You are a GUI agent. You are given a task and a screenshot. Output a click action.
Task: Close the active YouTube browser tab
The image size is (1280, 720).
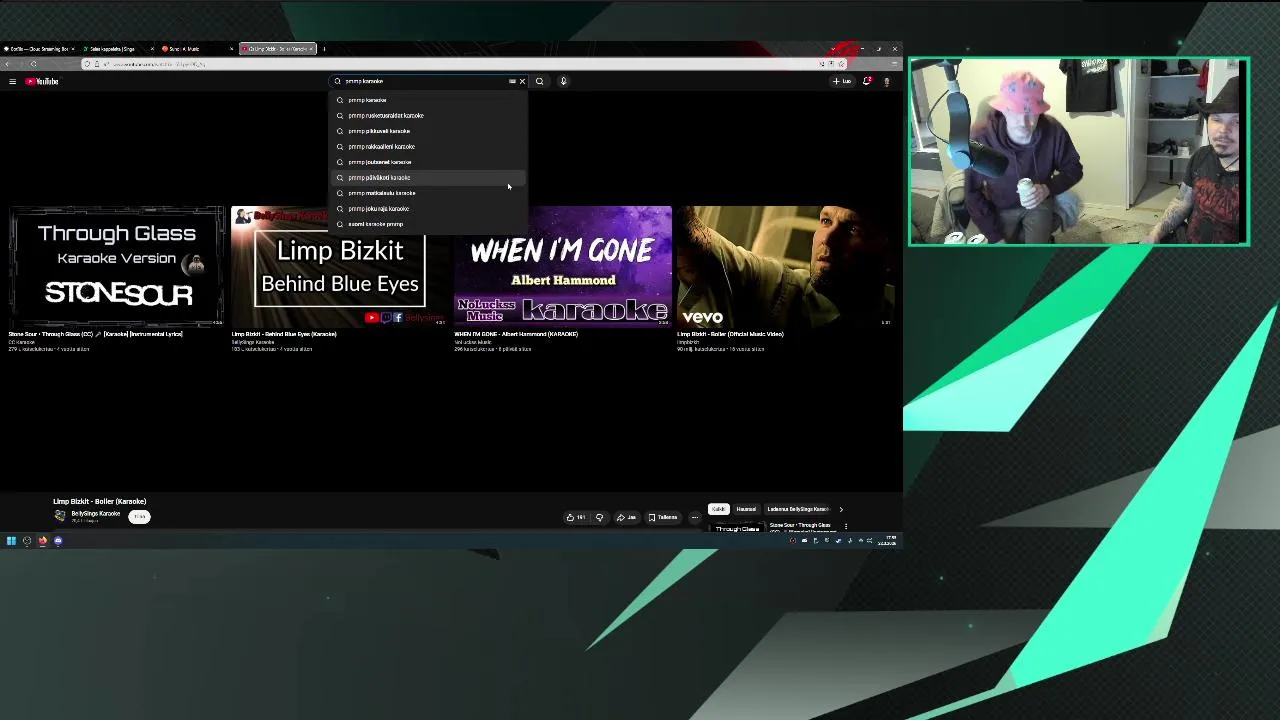coord(311,48)
